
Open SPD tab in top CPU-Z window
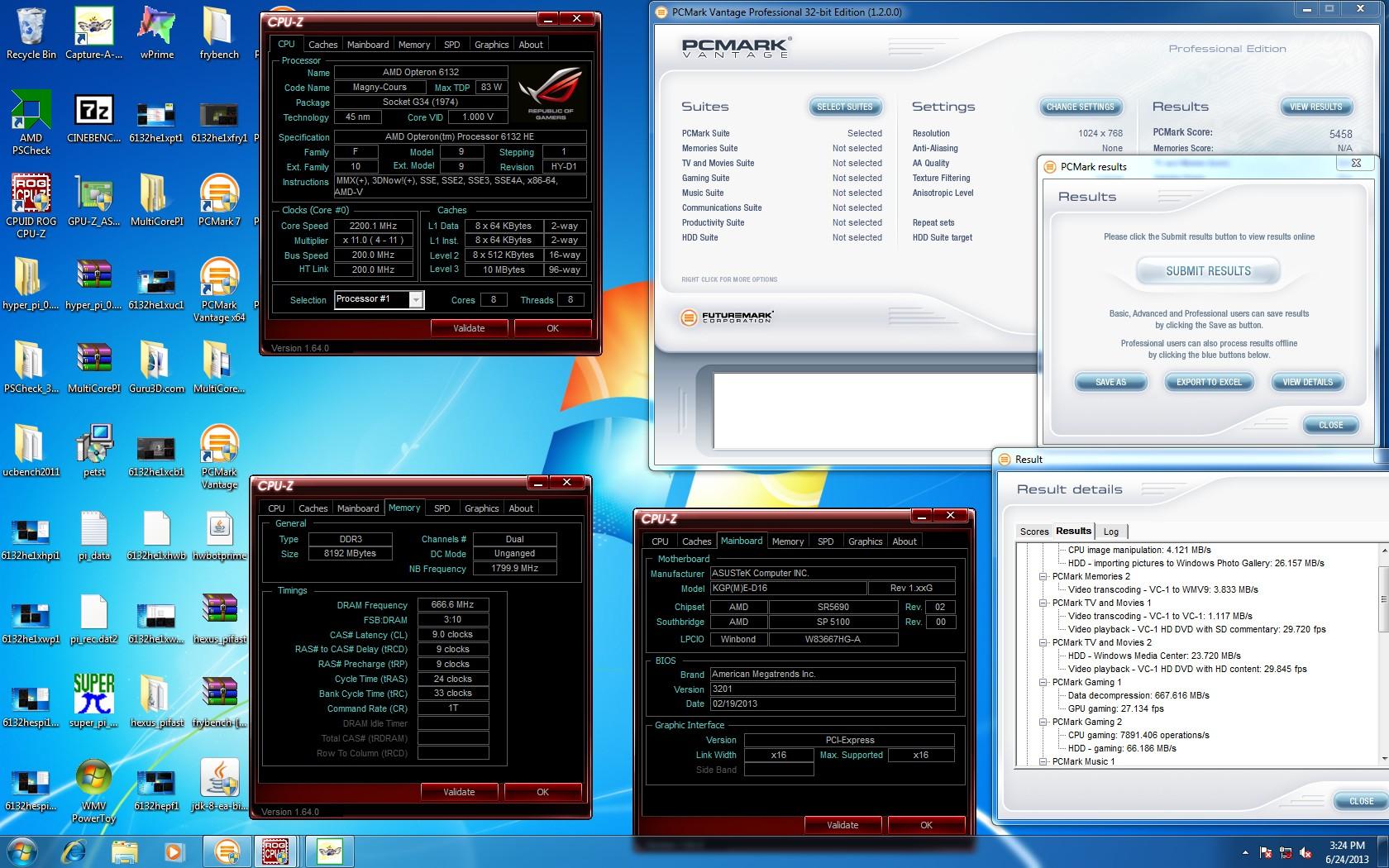(x=451, y=45)
